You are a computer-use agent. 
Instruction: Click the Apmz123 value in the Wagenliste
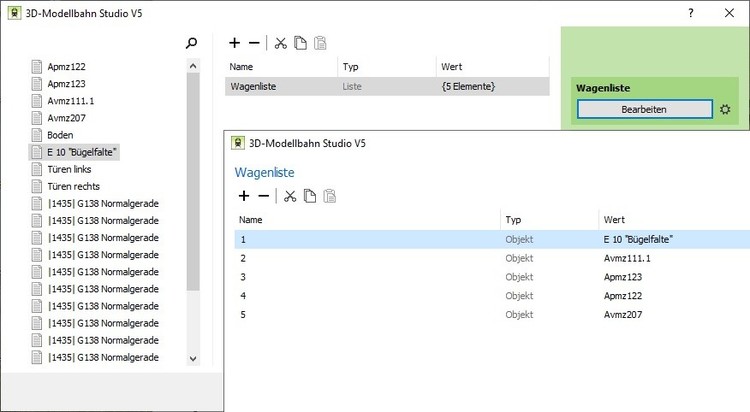[623, 277]
